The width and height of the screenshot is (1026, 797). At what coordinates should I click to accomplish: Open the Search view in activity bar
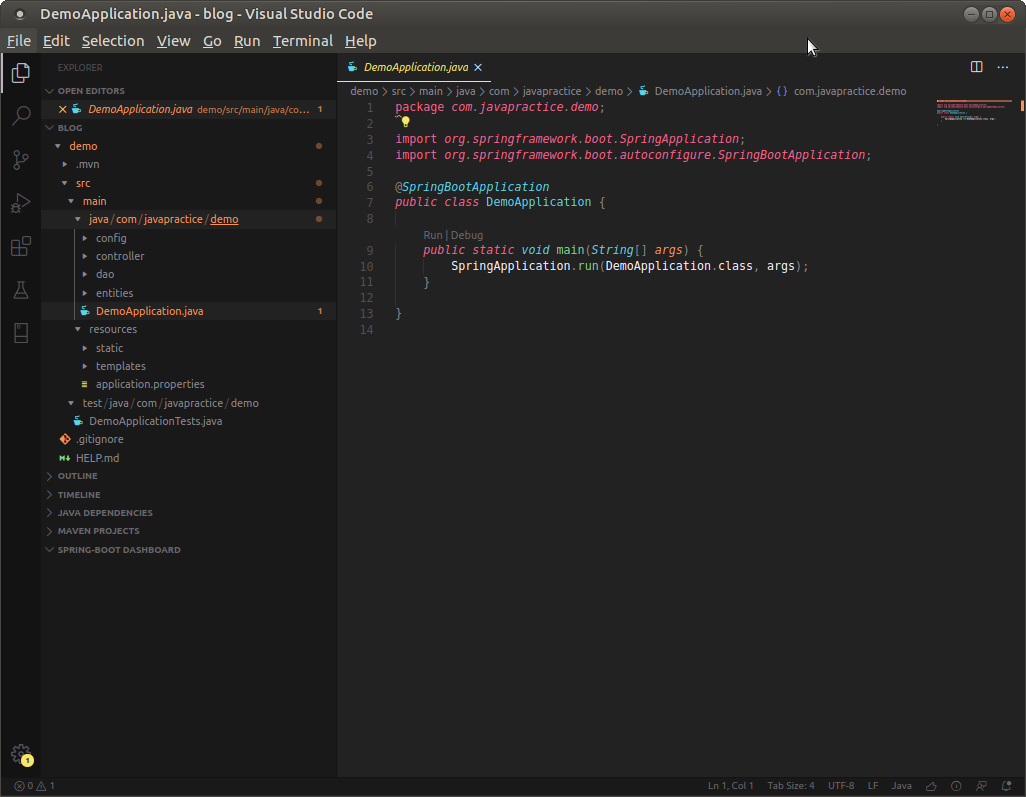click(x=20, y=116)
